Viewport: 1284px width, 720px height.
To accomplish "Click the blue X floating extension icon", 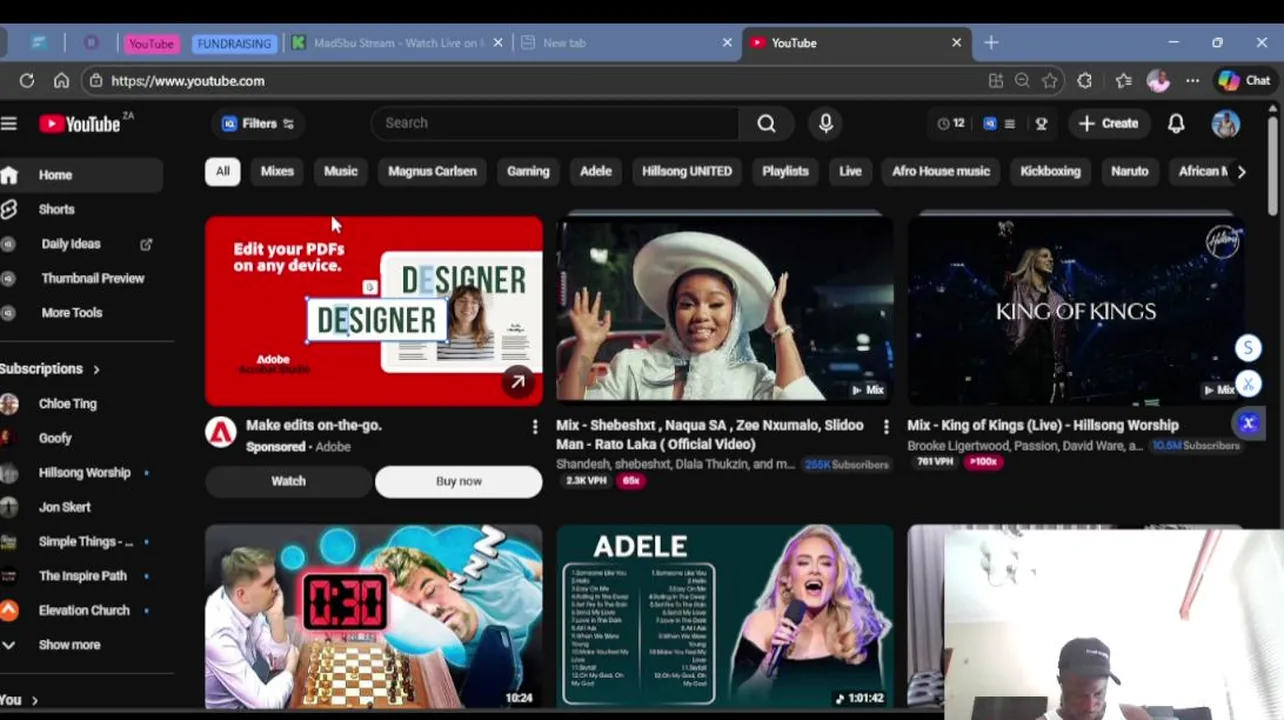I will tap(1248, 423).
